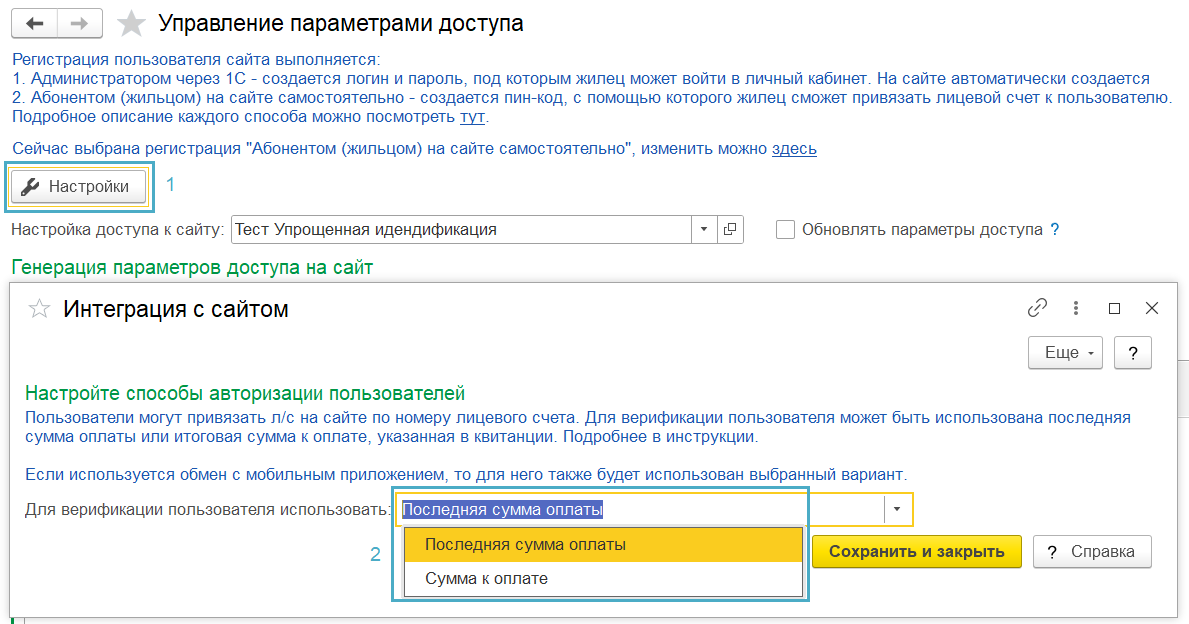
Task: Click the Настройка доступа к сайту field
Action: [461, 230]
